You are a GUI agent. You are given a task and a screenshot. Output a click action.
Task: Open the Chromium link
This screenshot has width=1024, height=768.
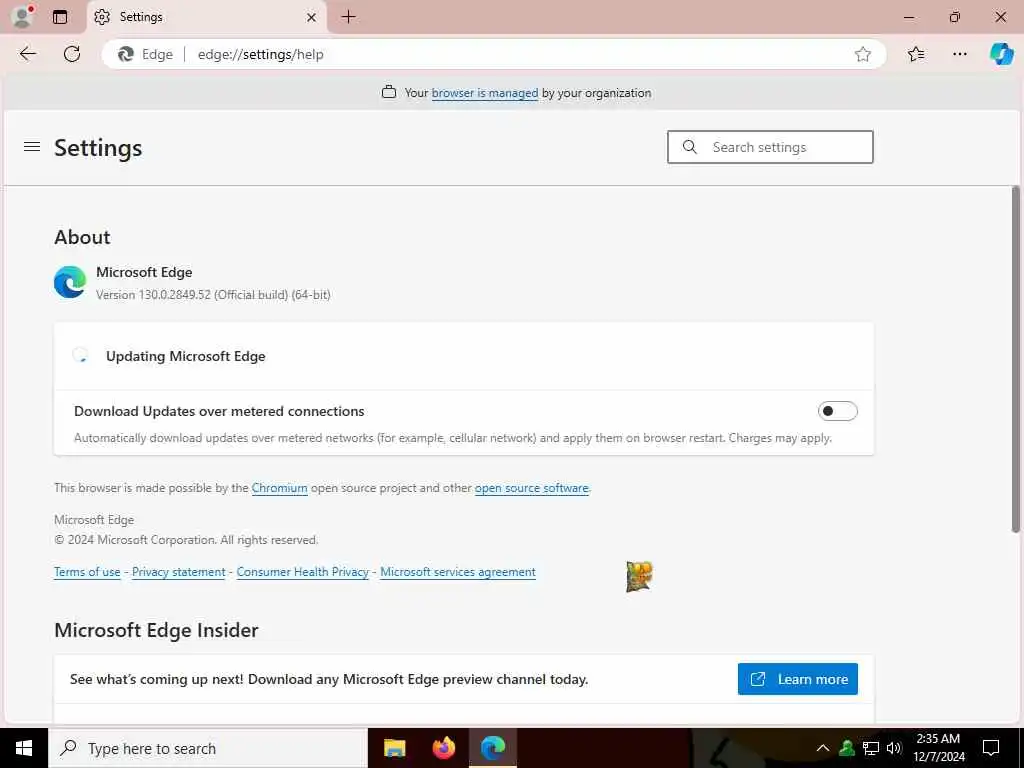[280, 488]
